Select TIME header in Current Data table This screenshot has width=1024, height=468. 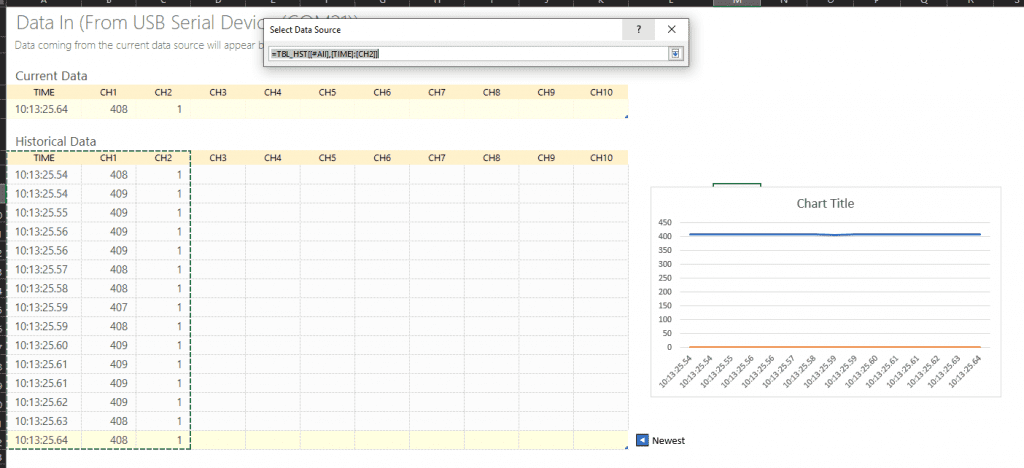[44, 92]
